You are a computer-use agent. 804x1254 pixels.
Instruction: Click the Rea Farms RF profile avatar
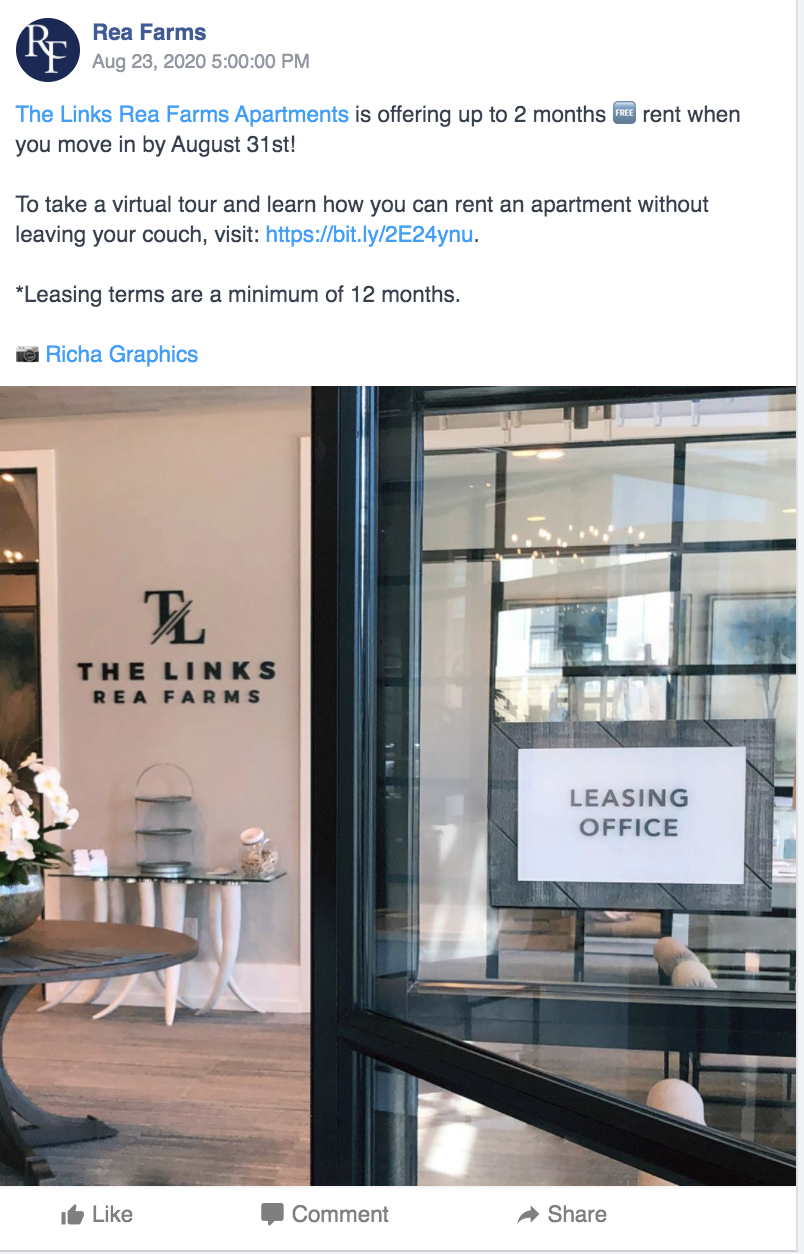coord(48,49)
